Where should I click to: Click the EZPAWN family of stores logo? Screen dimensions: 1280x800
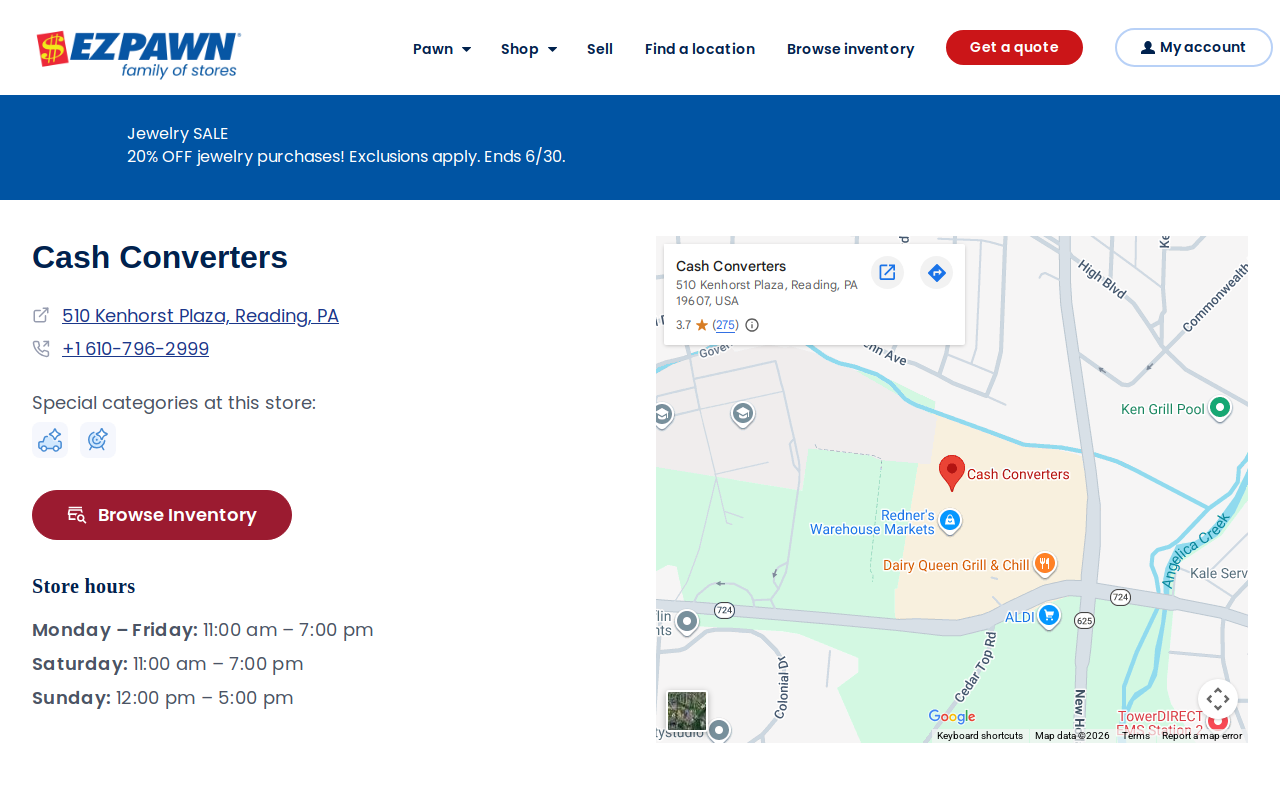tap(139, 54)
